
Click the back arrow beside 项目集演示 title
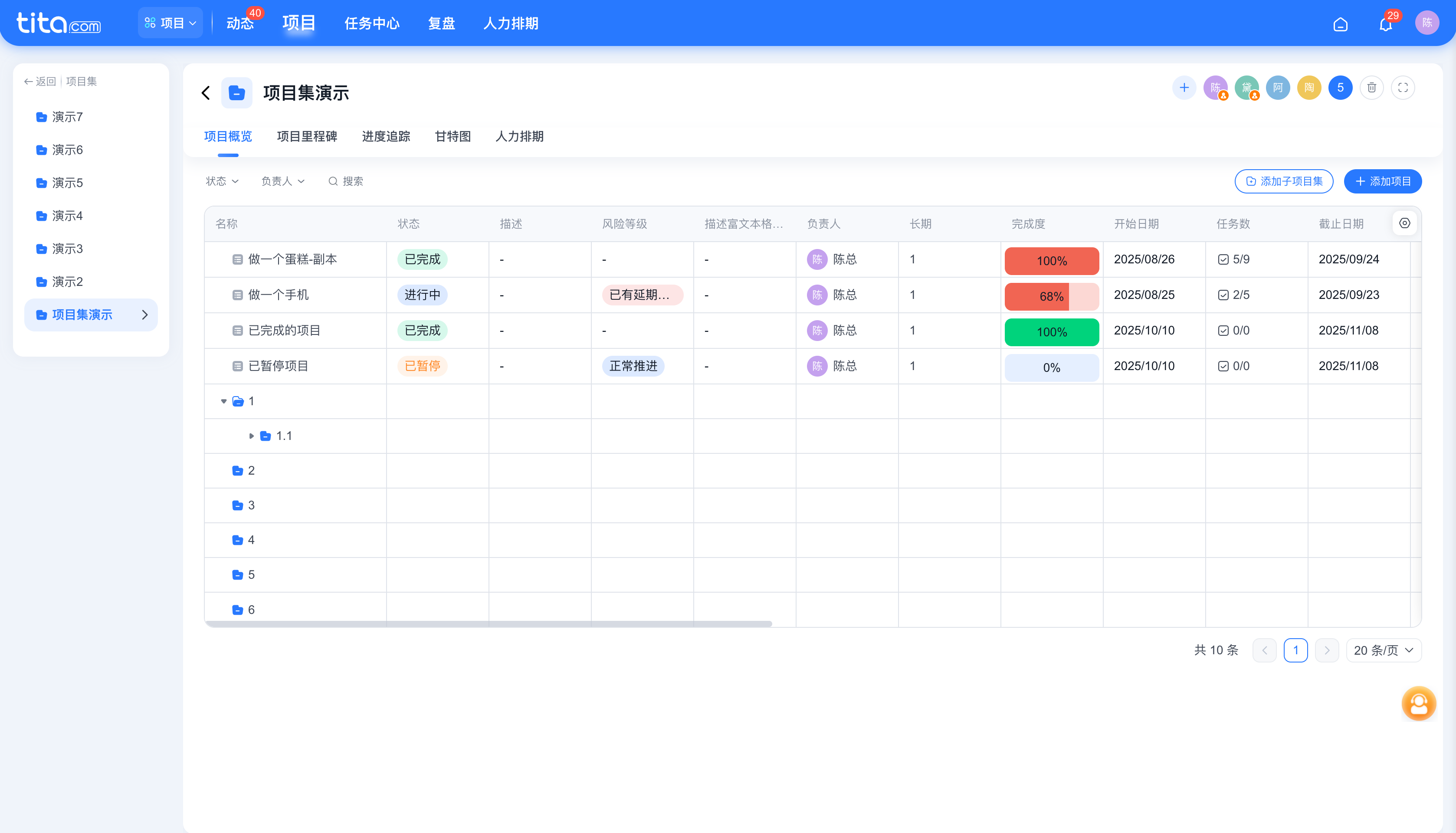[x=205, y=92]
